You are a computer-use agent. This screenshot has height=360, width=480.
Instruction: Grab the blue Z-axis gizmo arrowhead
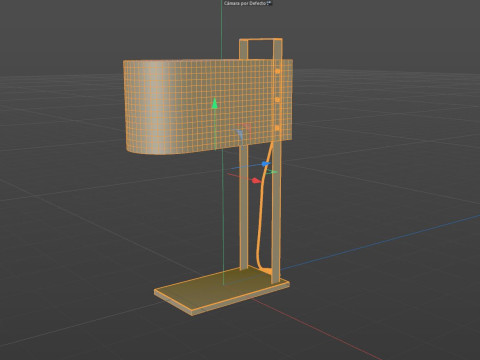(266, 164)
